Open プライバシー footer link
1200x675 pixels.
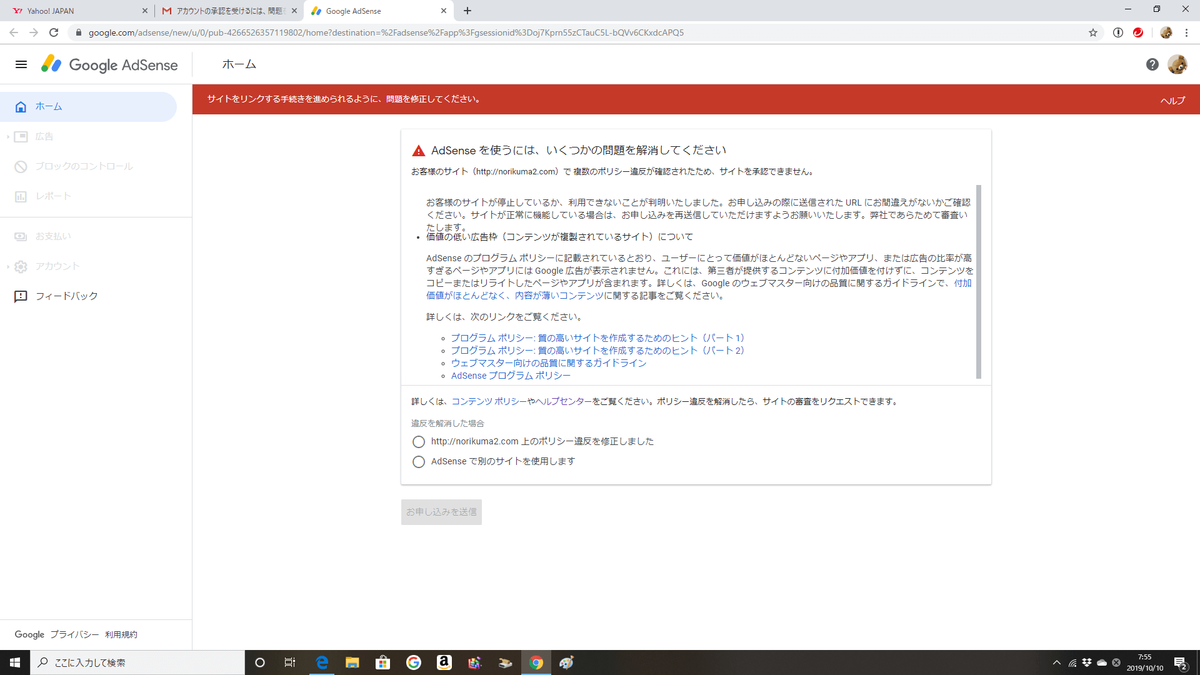click(74, 635)
